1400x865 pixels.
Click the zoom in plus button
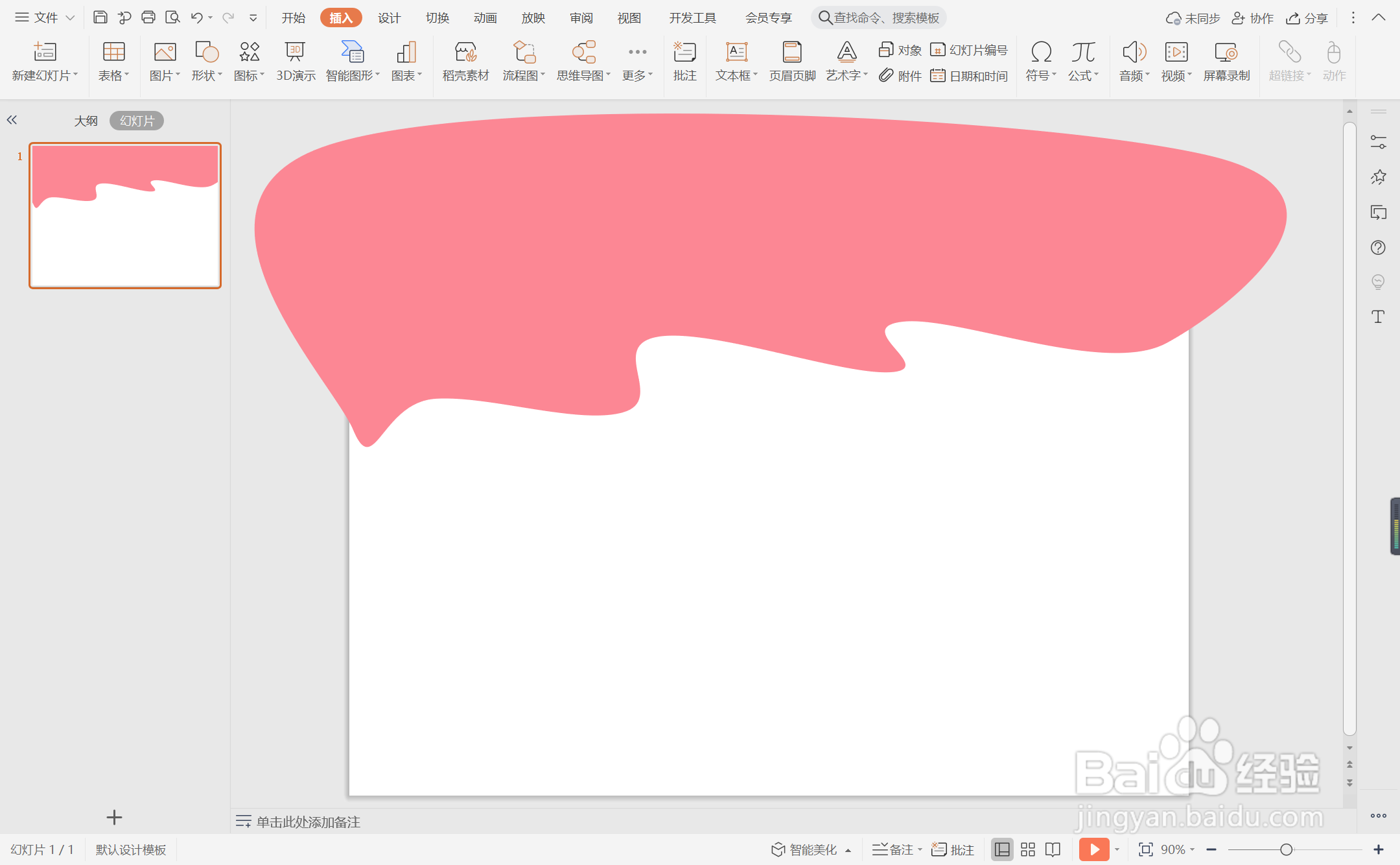click(x=1379, y=849)
